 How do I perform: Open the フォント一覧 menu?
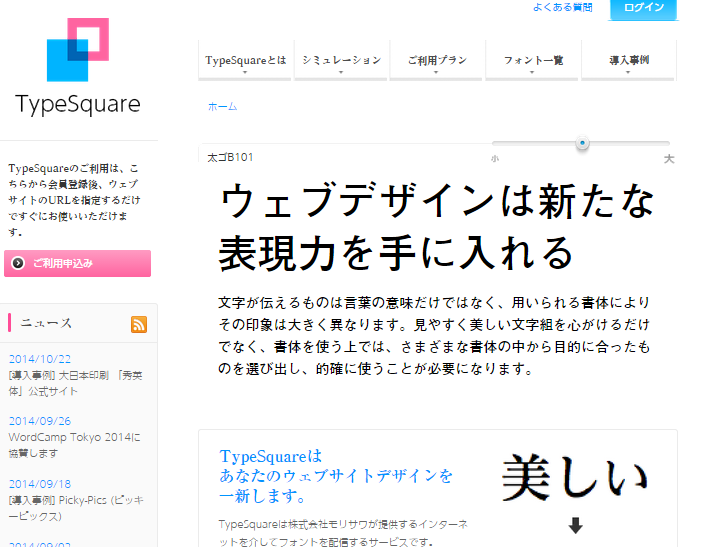pyautogui.click(x=533, y=60)
